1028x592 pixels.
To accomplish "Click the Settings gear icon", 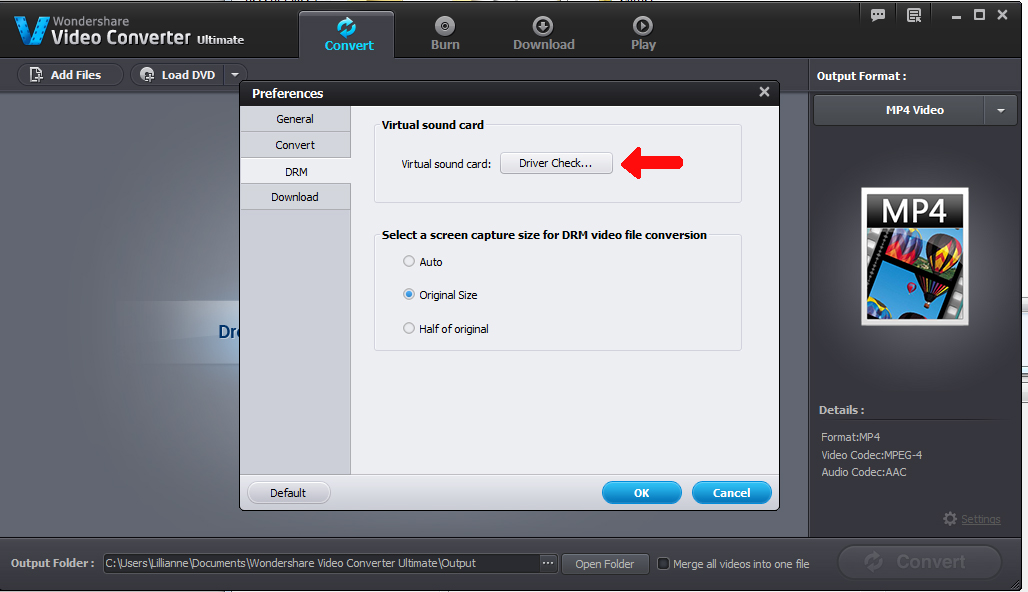I will pyautogui.click(x=950, y=519).
